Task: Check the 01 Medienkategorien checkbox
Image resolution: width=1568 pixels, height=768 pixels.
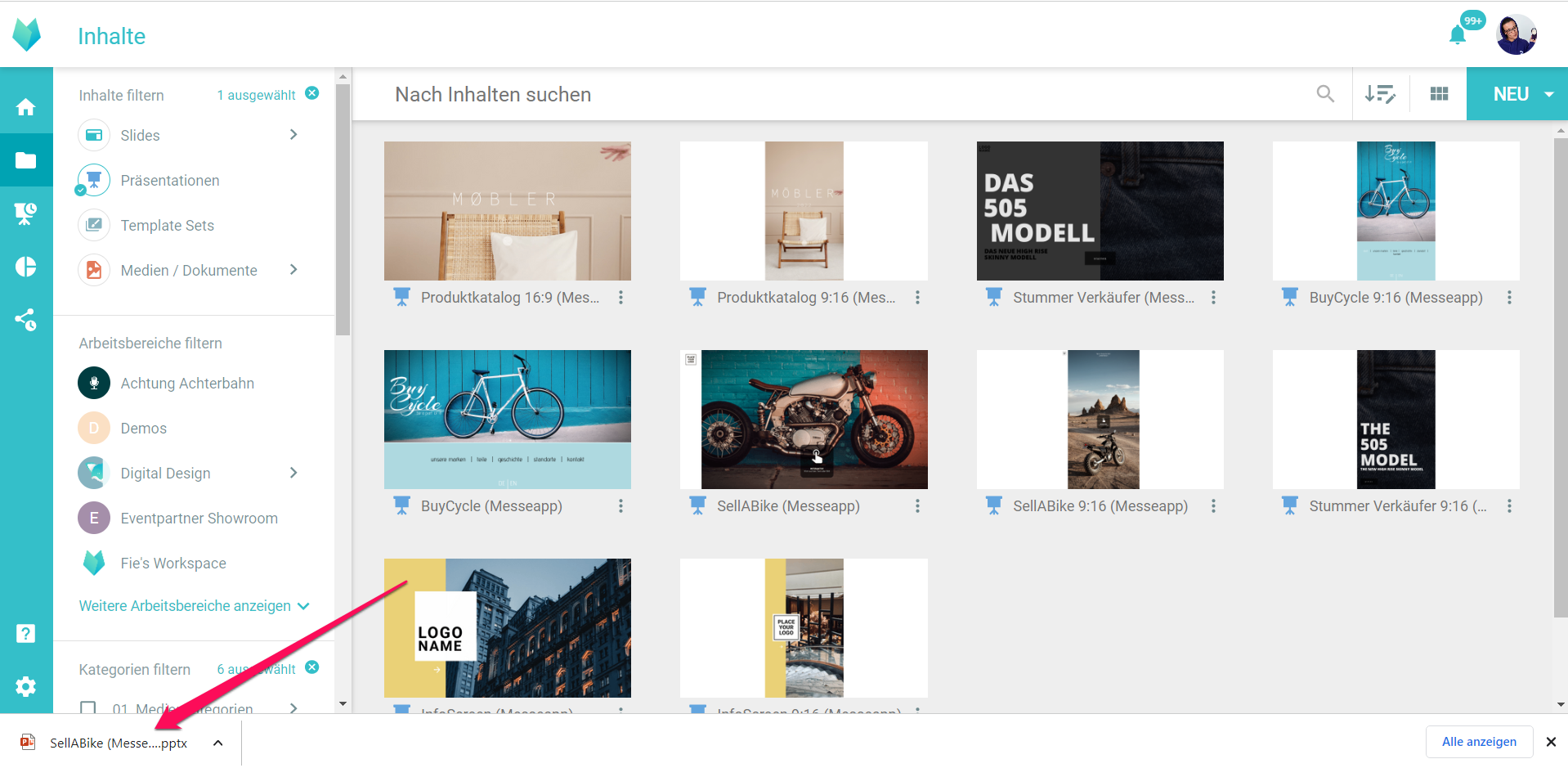Action: 88,707
